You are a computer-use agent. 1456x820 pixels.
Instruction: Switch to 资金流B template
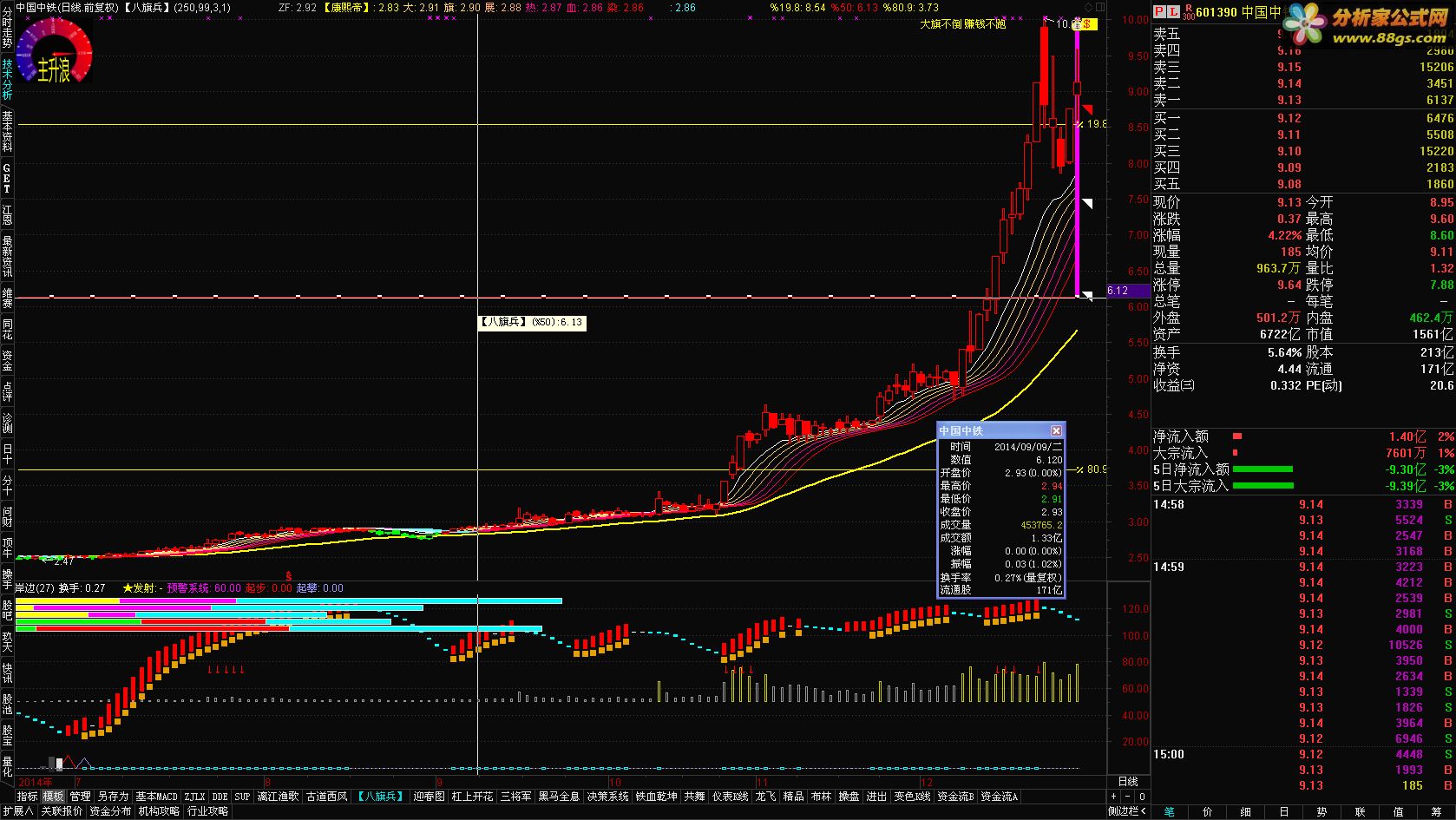point(955,797)
